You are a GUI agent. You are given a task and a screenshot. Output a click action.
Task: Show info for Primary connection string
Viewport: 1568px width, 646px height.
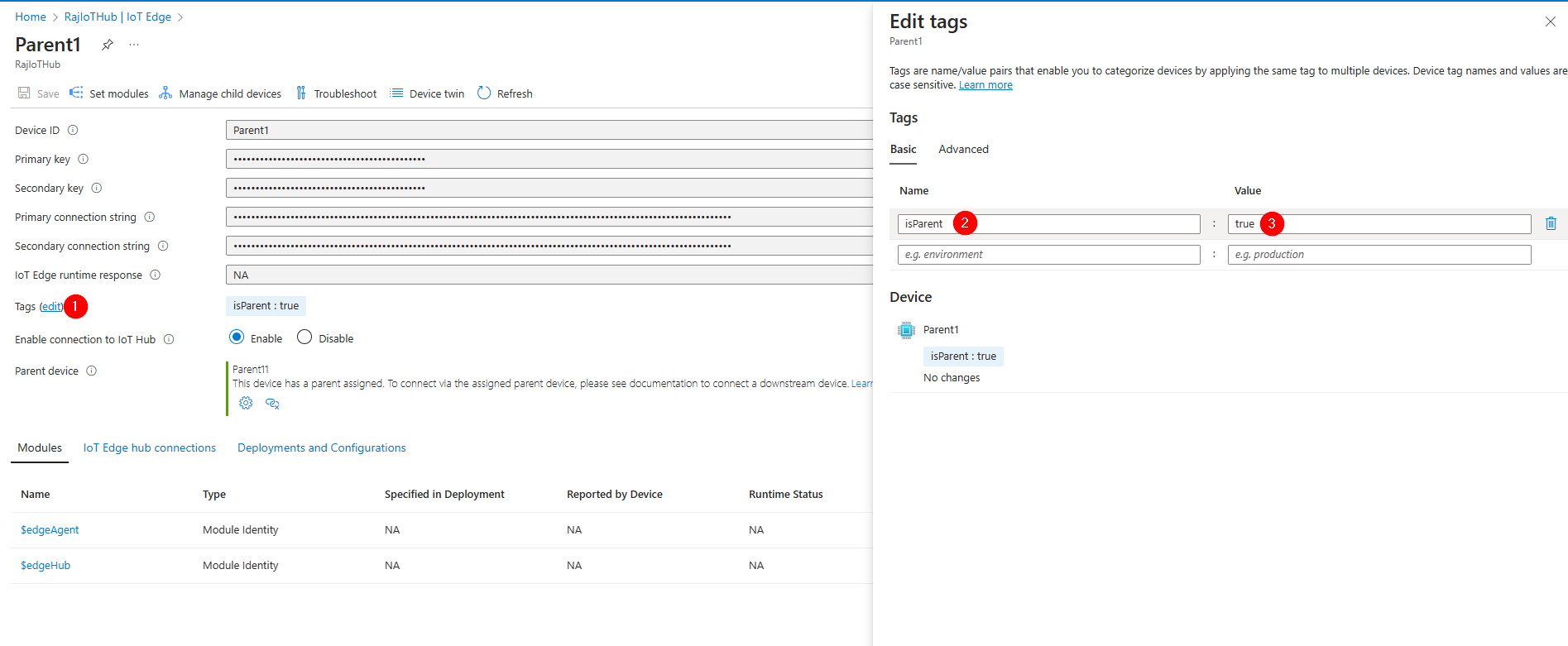[x=150, y=217]
